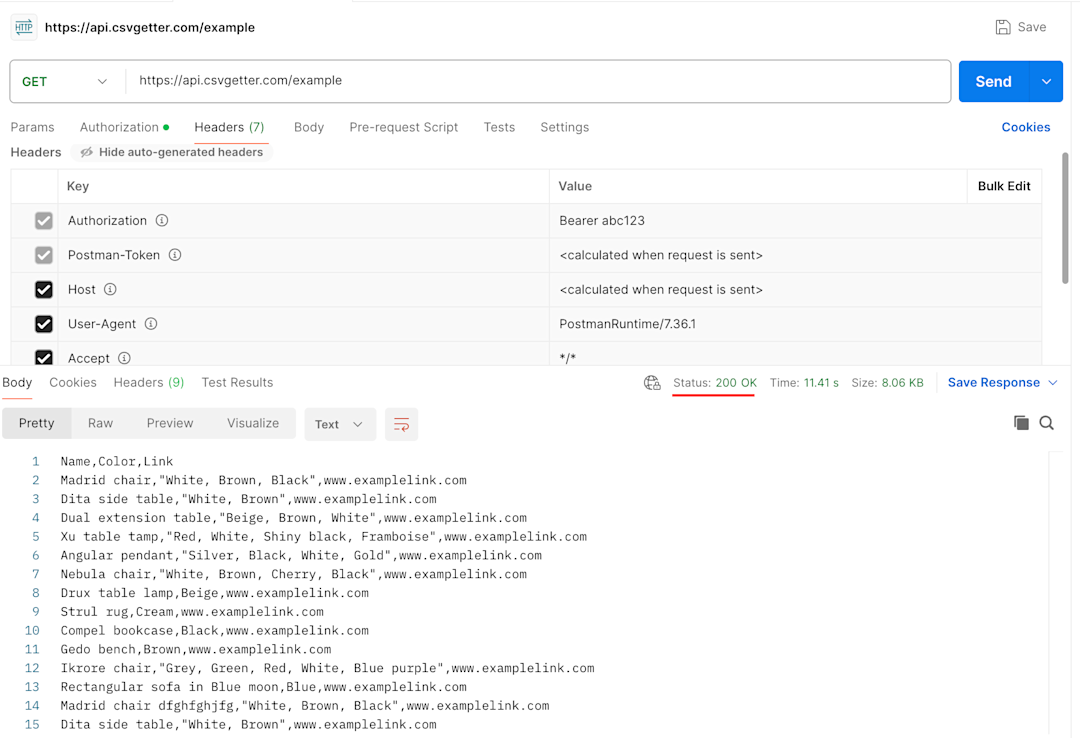Open the request Body tab
The image size is (1080, 738).
(x=309, y=127)
